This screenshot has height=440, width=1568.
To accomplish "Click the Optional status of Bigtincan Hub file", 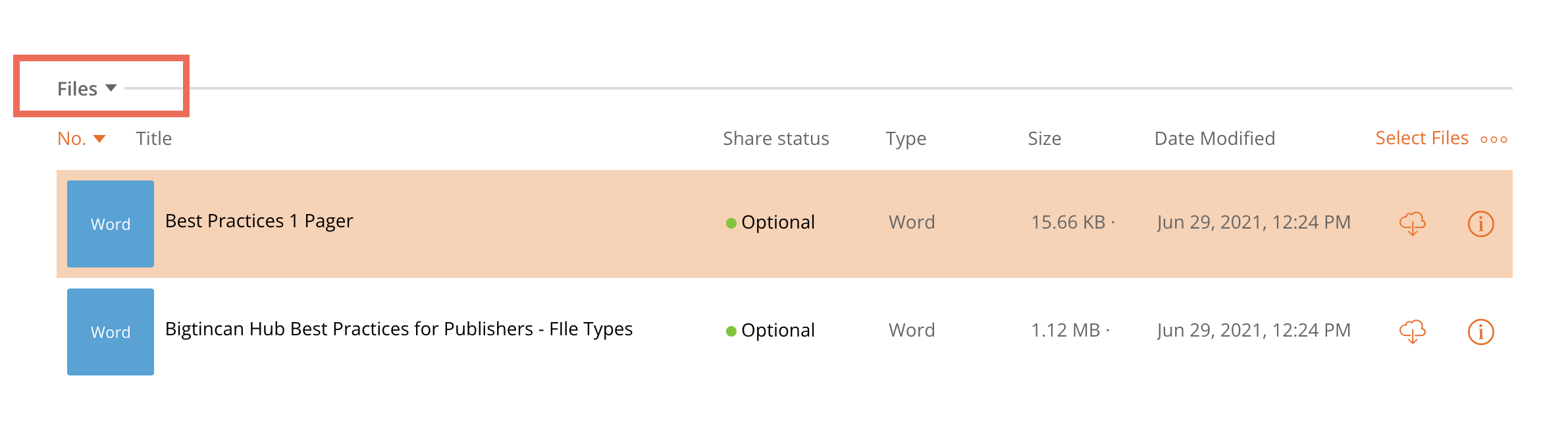I will (x=770, y=331).
